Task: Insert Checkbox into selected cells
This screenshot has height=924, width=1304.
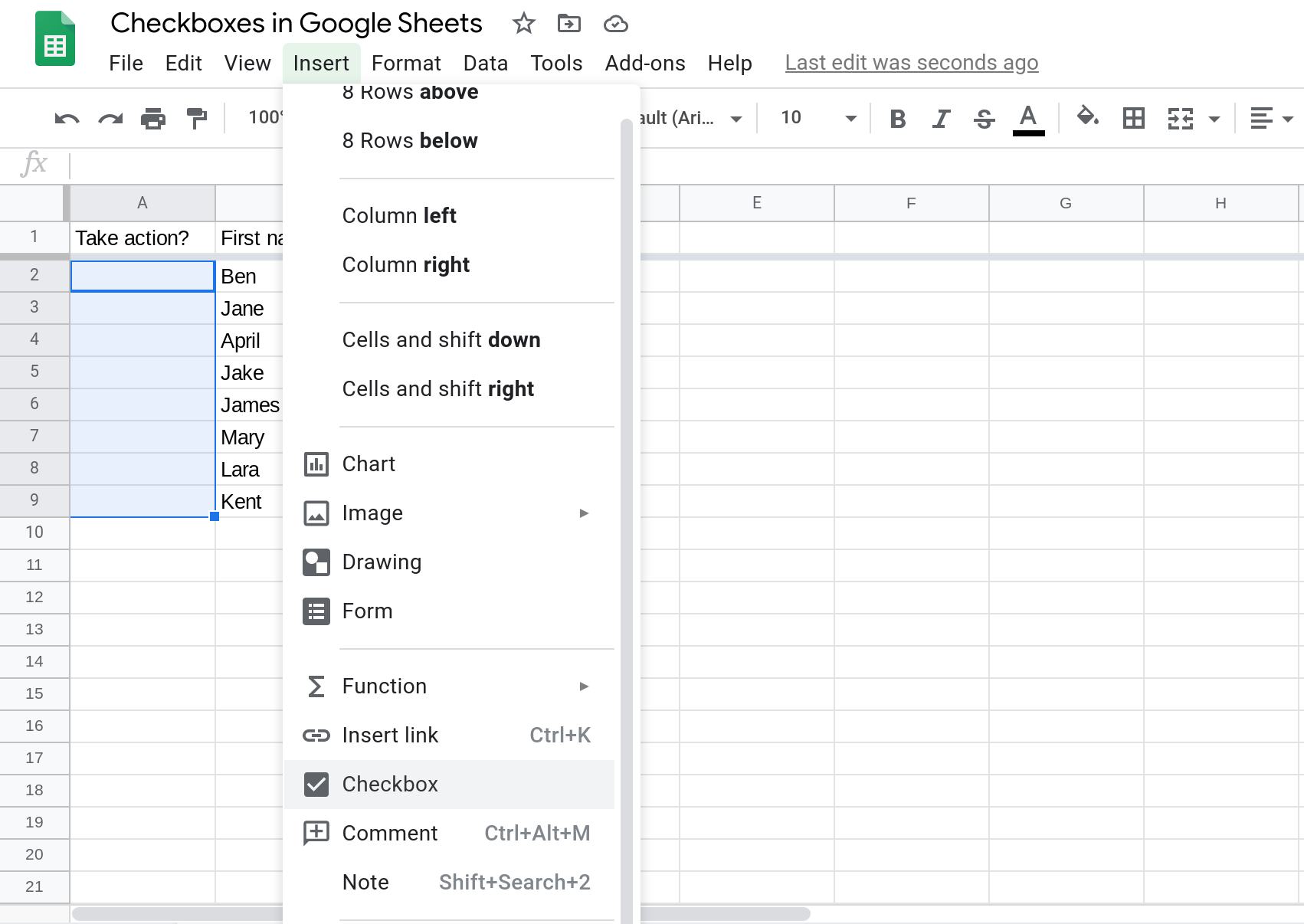Action: (450, 785)
